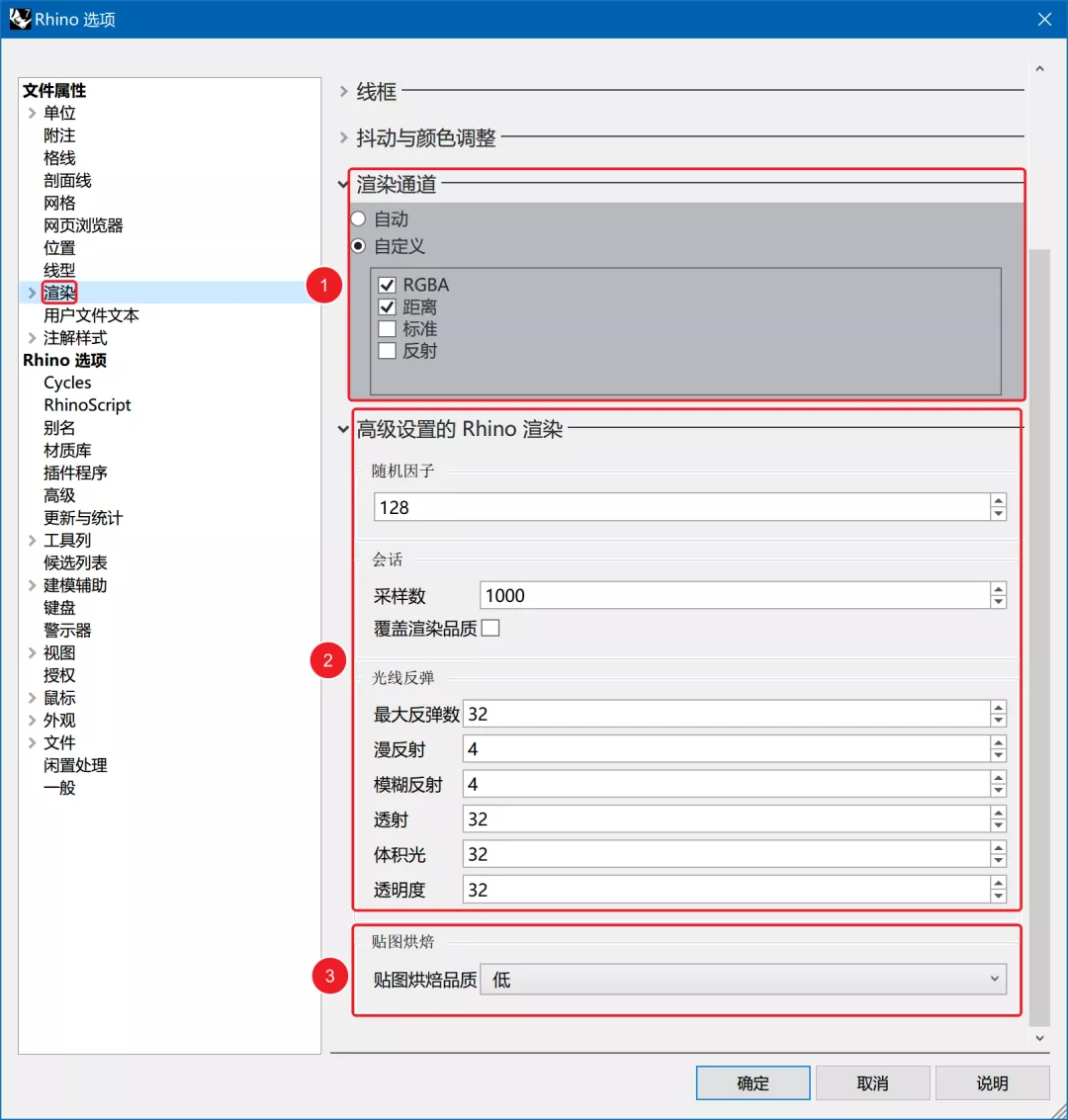Open help via the 说明 button
The height and width of the screenshot is (1120, 1068).
point(992,1082)
